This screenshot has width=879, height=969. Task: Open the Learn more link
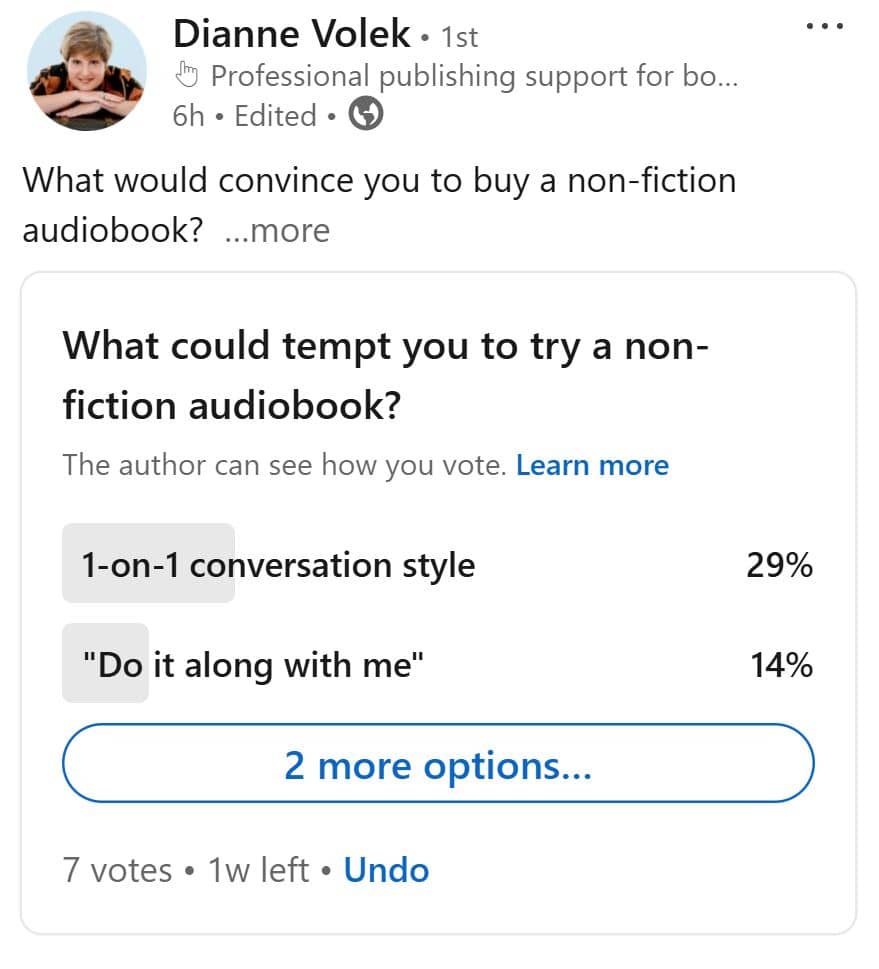592,465
